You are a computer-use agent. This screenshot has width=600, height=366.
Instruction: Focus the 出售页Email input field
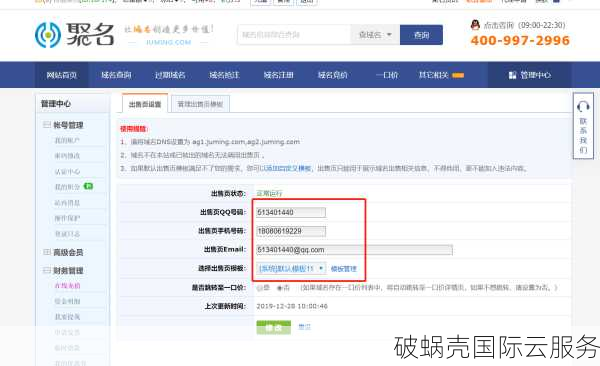354,250
